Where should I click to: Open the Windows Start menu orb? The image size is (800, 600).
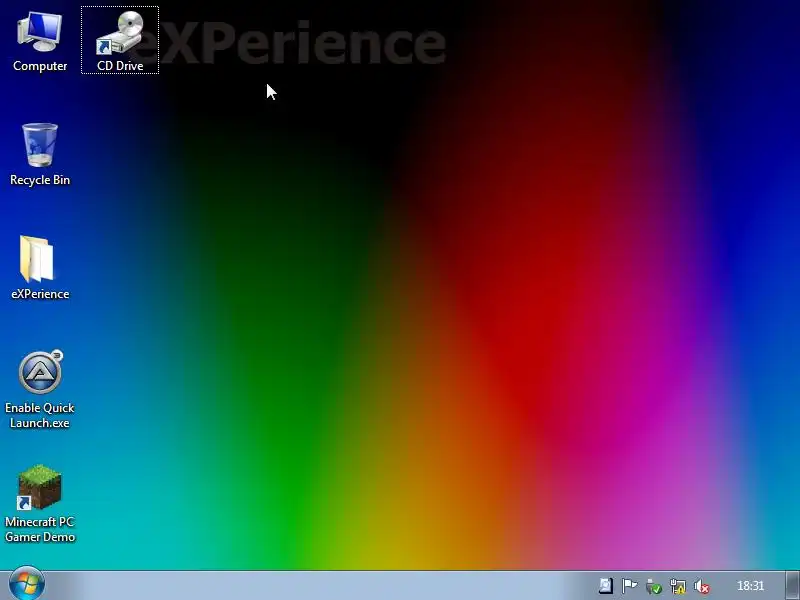(27, 584)
